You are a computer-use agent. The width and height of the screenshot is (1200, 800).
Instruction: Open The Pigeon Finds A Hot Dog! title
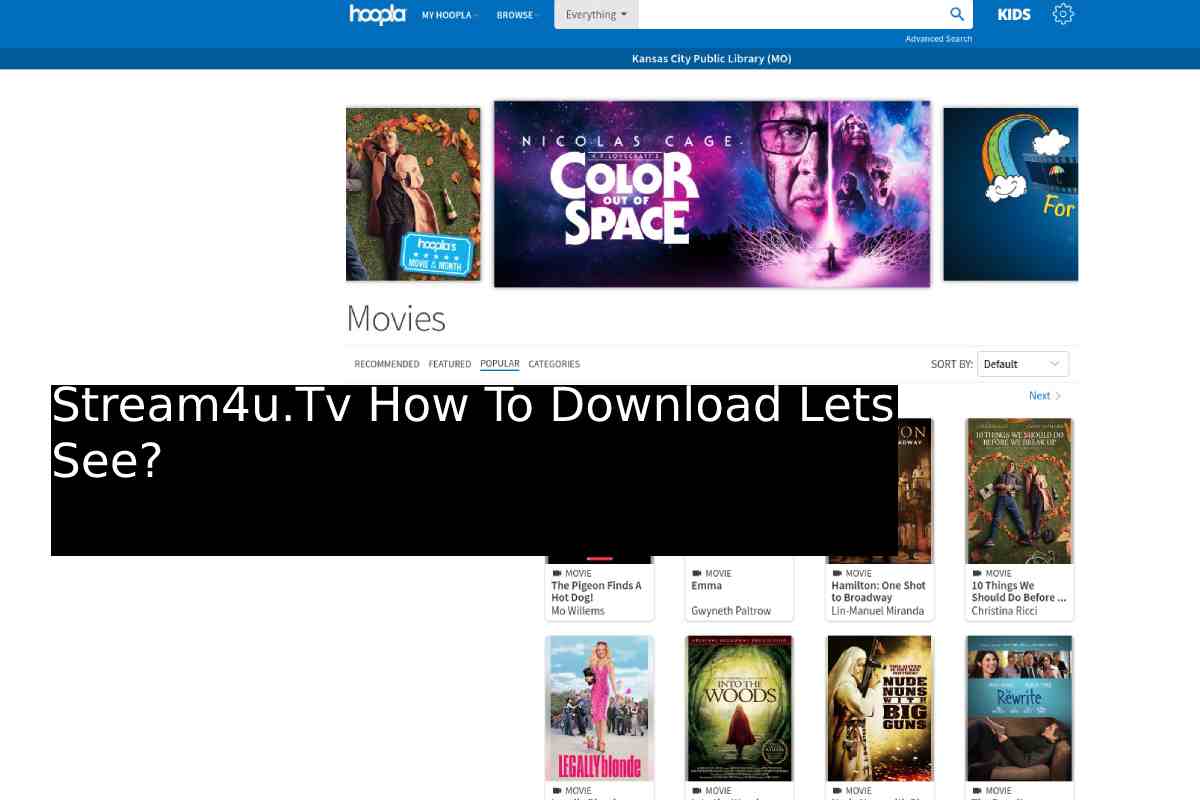tap(597, 591)
